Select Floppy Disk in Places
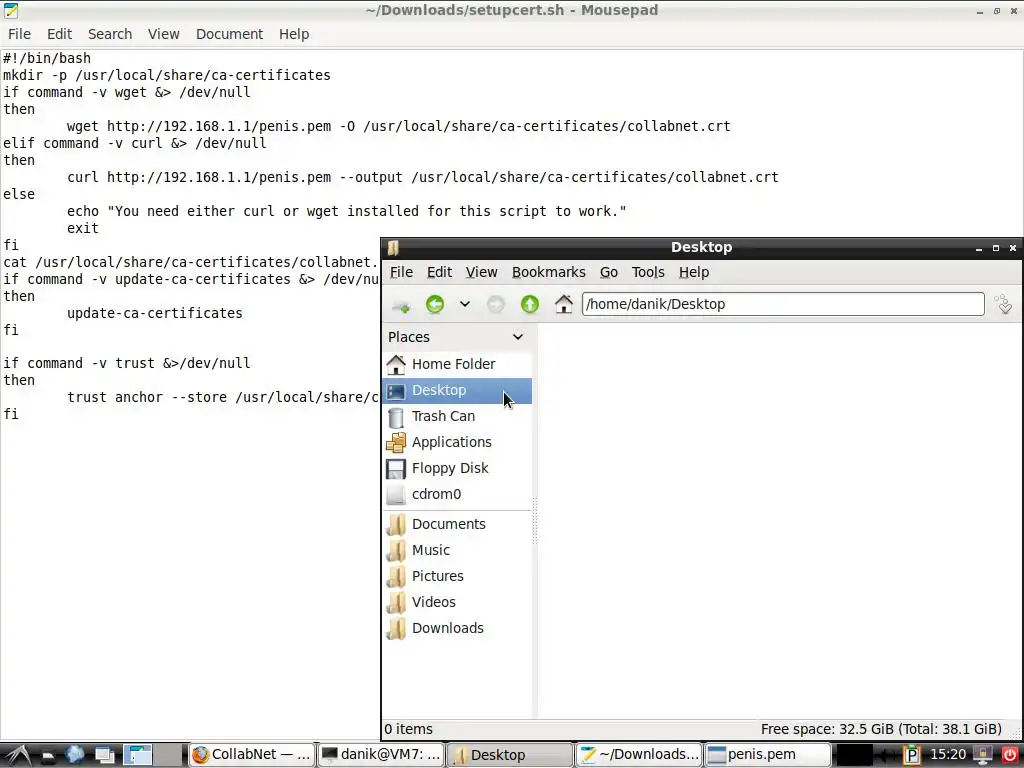Viewport: 1024px width, 768px height. 457,468
